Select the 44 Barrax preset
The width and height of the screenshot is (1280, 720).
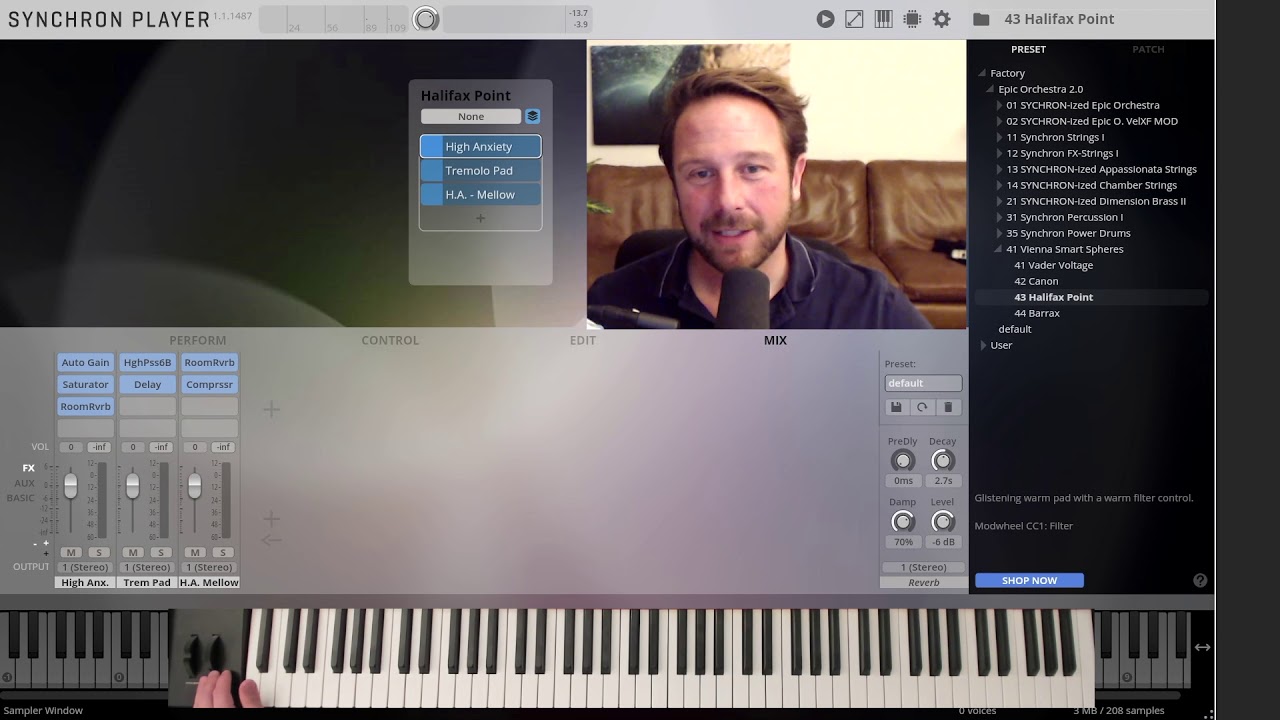1037,313
